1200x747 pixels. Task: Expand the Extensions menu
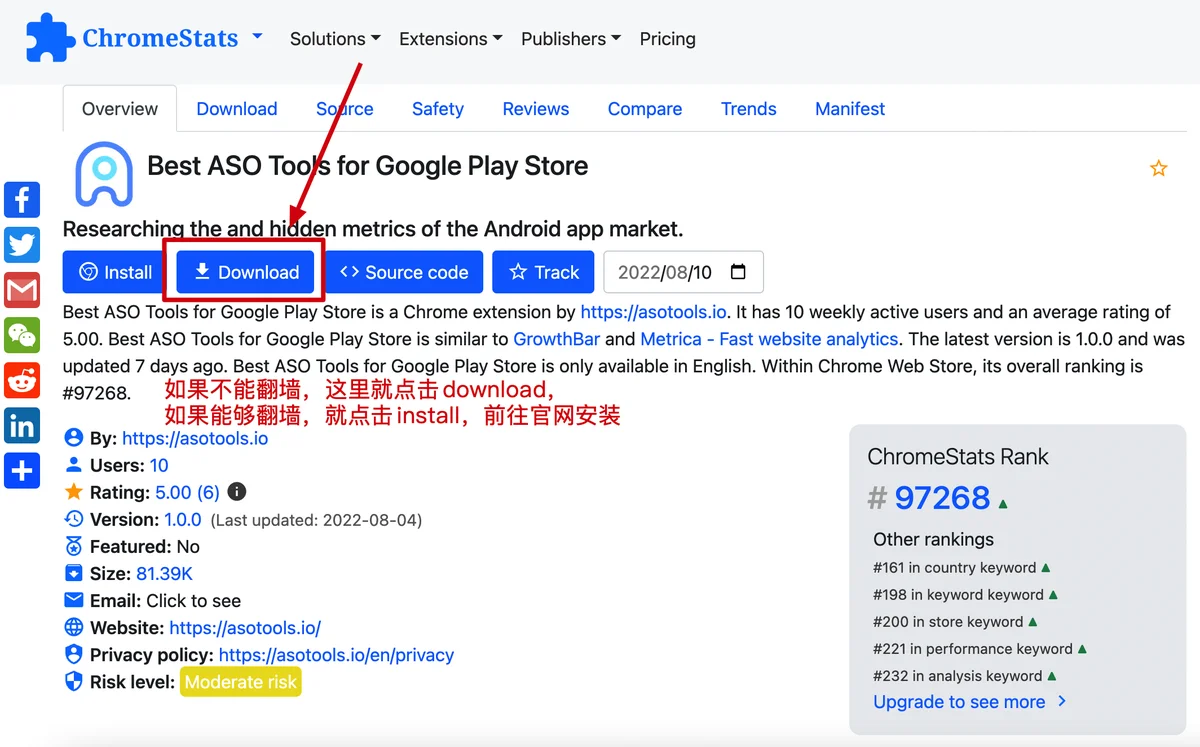click(450, 39)
